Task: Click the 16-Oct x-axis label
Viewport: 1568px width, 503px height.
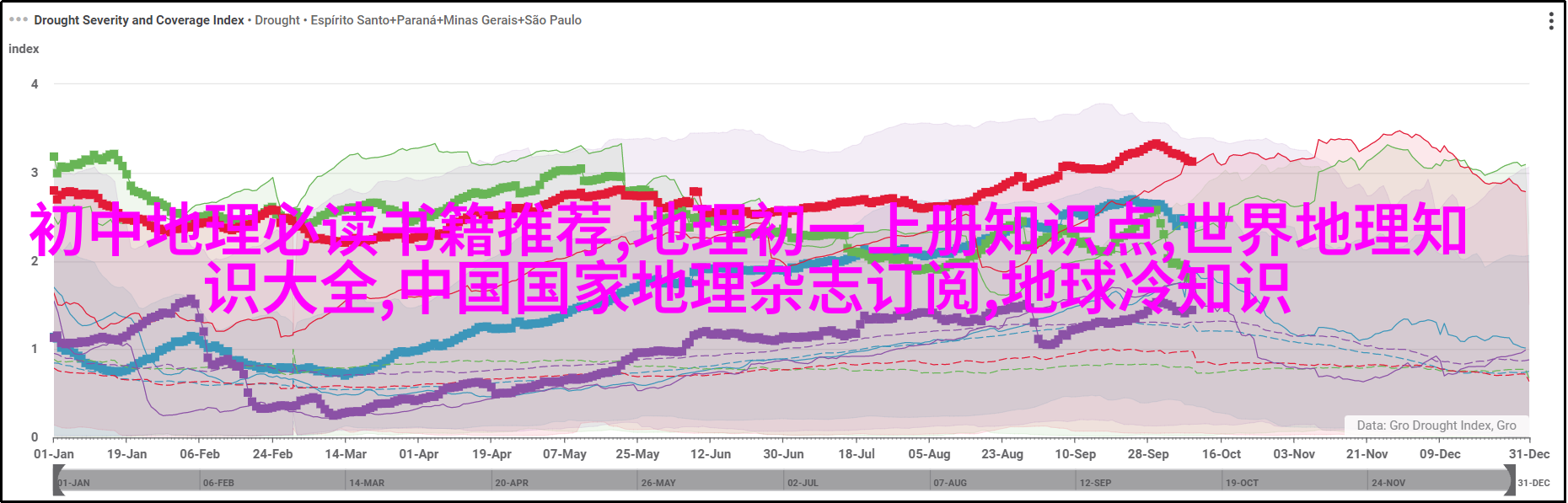Action: (1222, 454)
